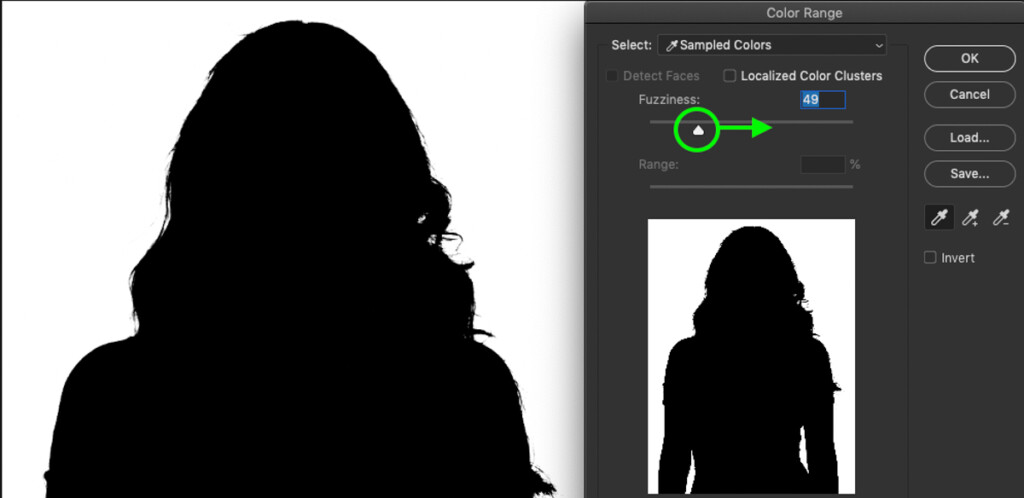1024x498 pixels.
Task: Click the Fuzziness slider handle
Action: [x=698, y=130]
